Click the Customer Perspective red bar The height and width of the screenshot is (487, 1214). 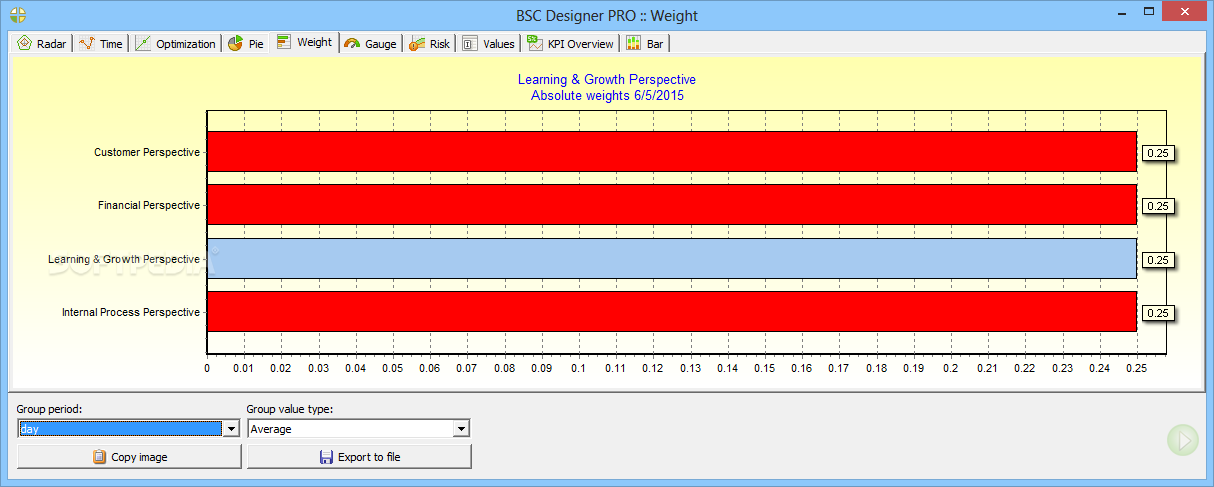pyautogui.click(x=671, y=151)
